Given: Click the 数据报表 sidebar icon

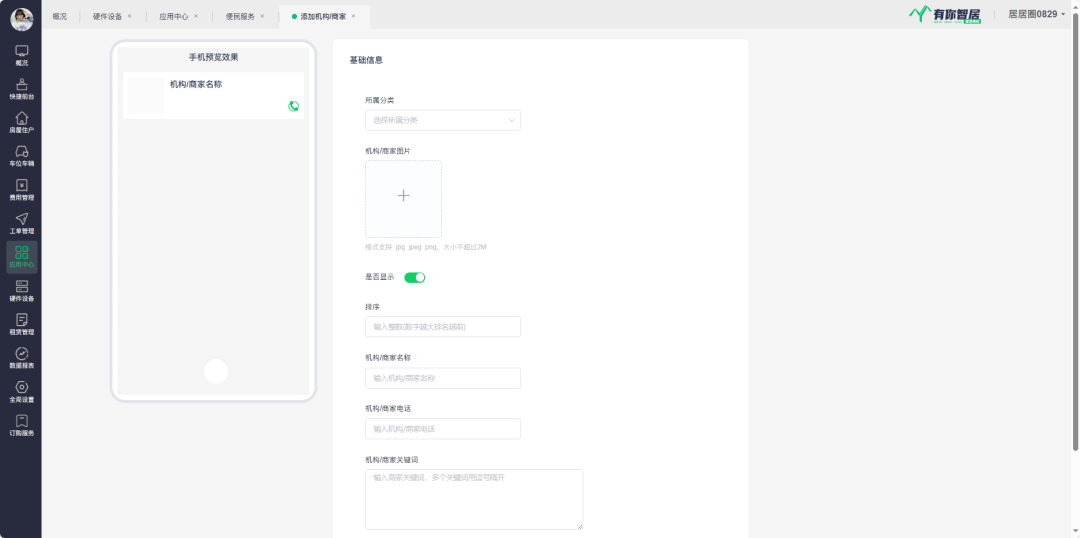Looking at the screenshot, I should (21, 358).
